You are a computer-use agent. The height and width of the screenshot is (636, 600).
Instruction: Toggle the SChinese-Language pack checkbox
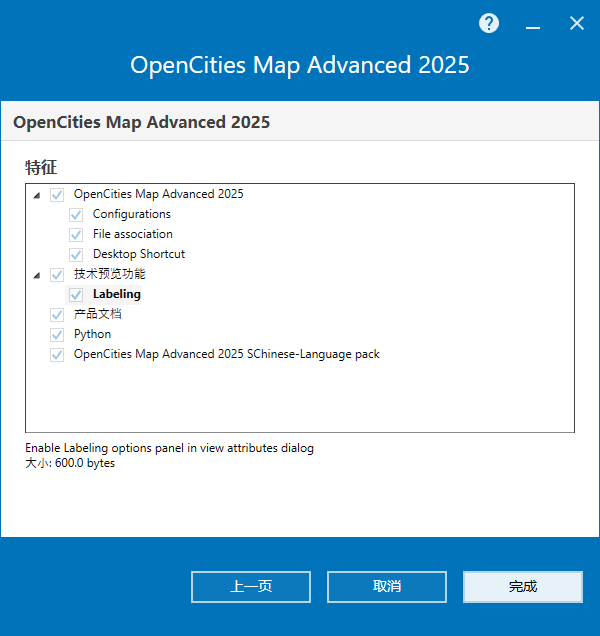57,355
